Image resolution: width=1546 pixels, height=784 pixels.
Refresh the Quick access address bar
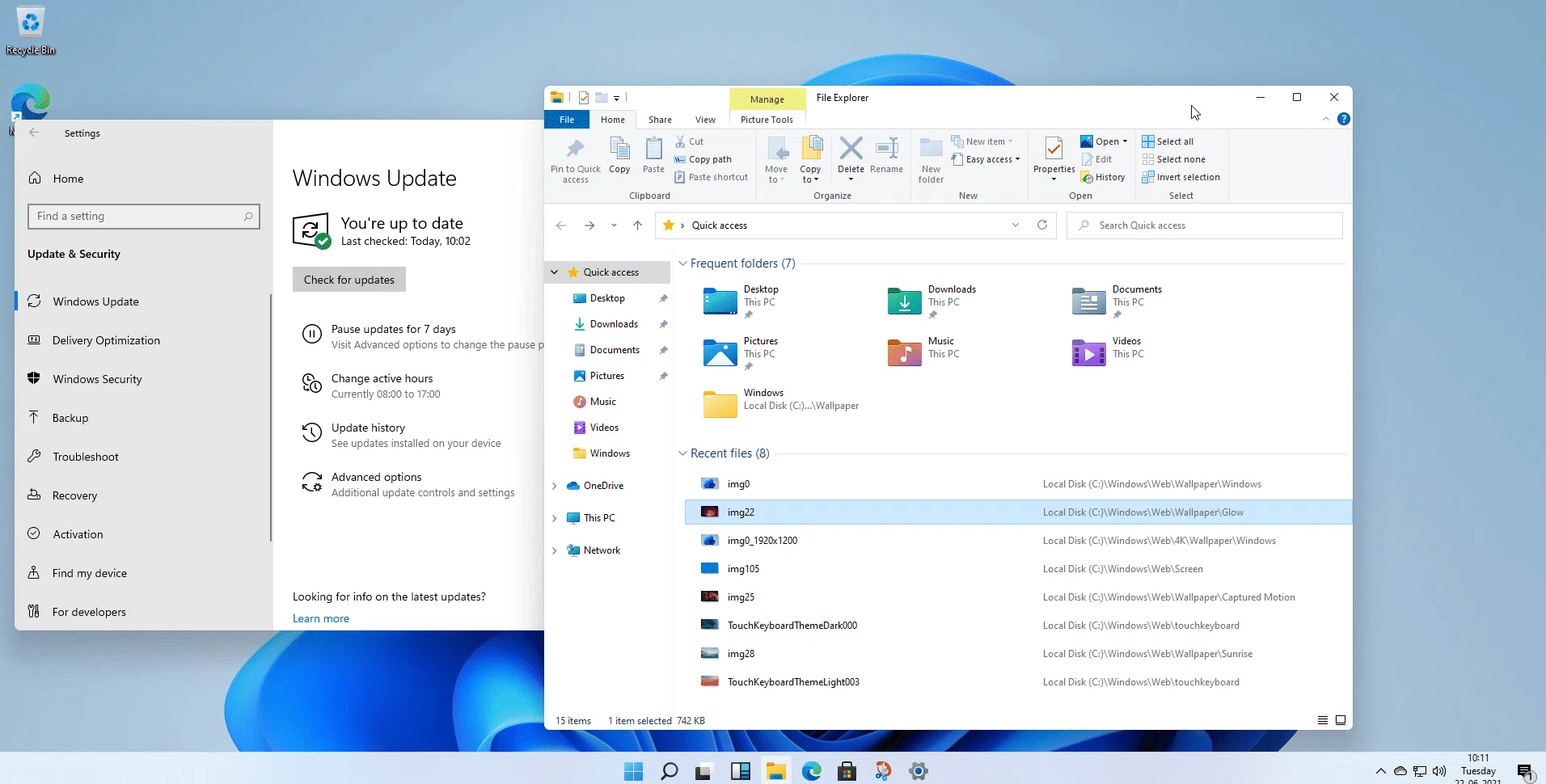pyautogui.click(x=1042, y=225)
